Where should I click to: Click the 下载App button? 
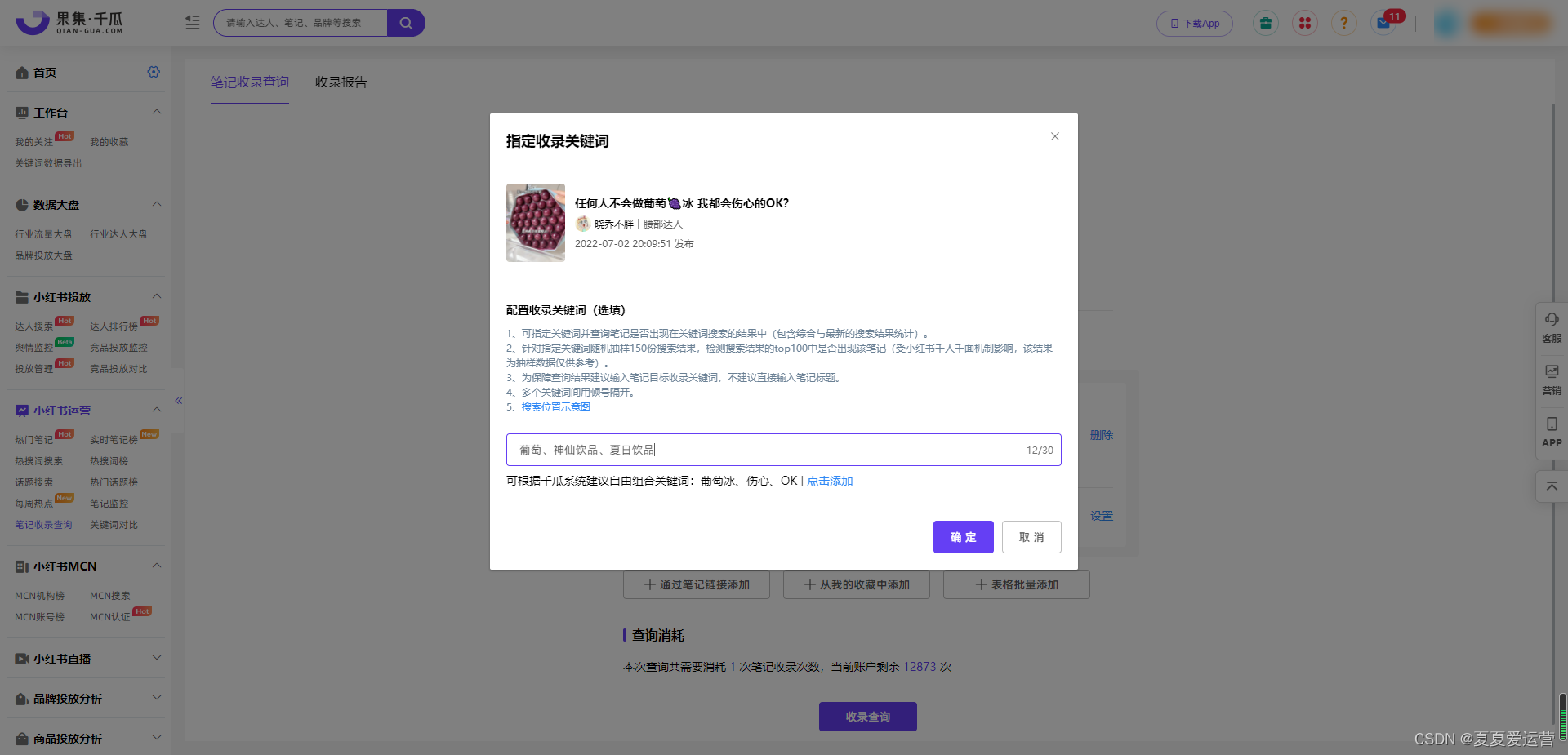[1195, 23]
